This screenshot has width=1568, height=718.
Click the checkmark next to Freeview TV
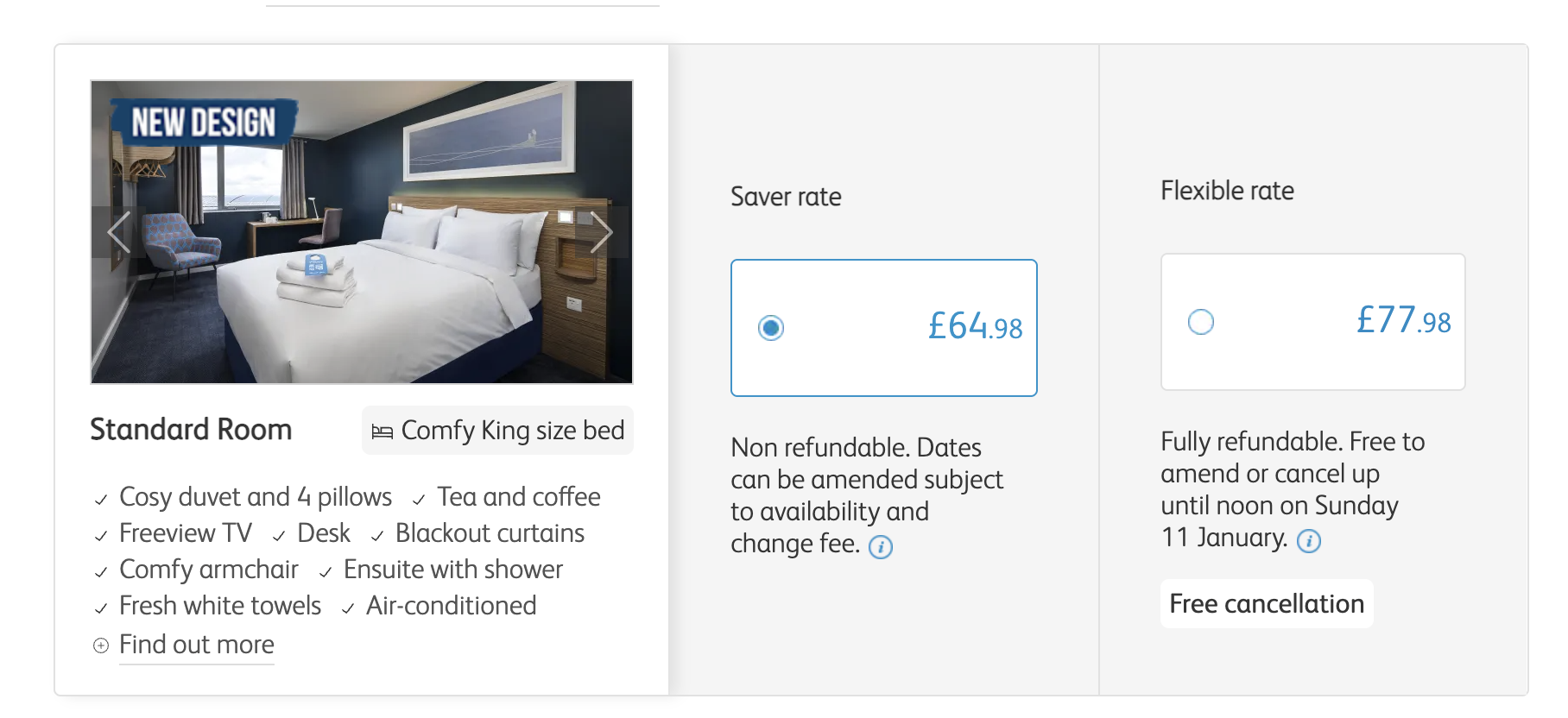[101, 536]
